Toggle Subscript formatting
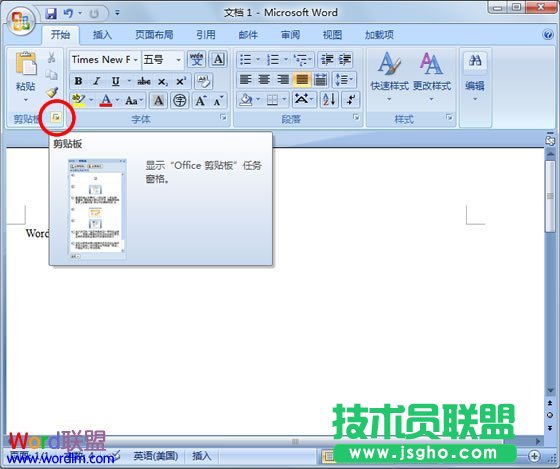Screen dimensions: 560x469 point(162,81)
